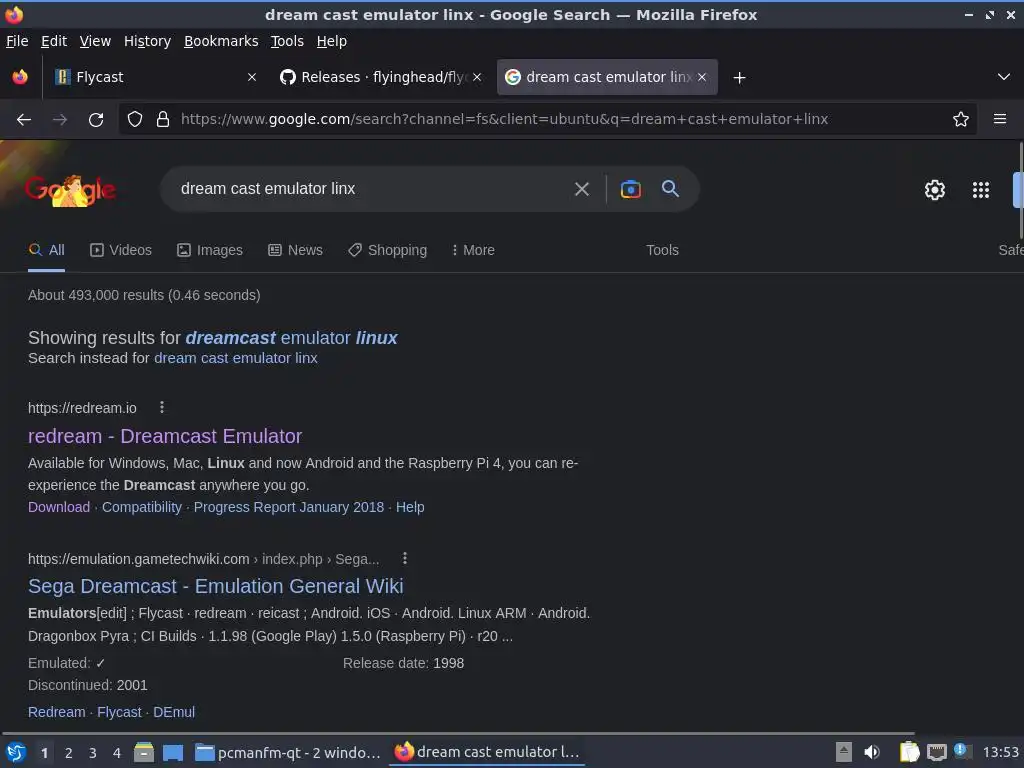
Task: Open the DEmul wiki sublink
Action: [x=174, y=712]
